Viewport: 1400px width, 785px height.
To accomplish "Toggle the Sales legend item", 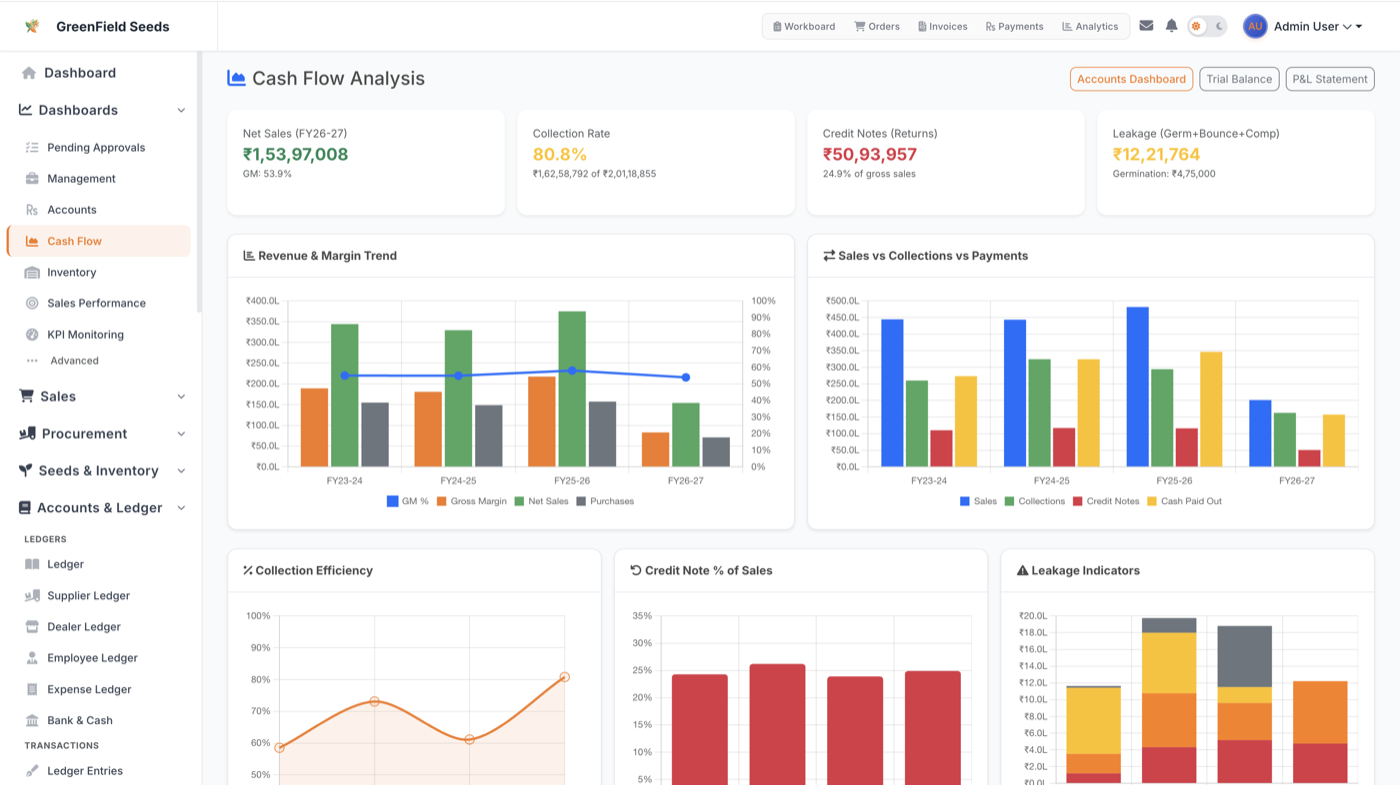I will tap(978, 501).
